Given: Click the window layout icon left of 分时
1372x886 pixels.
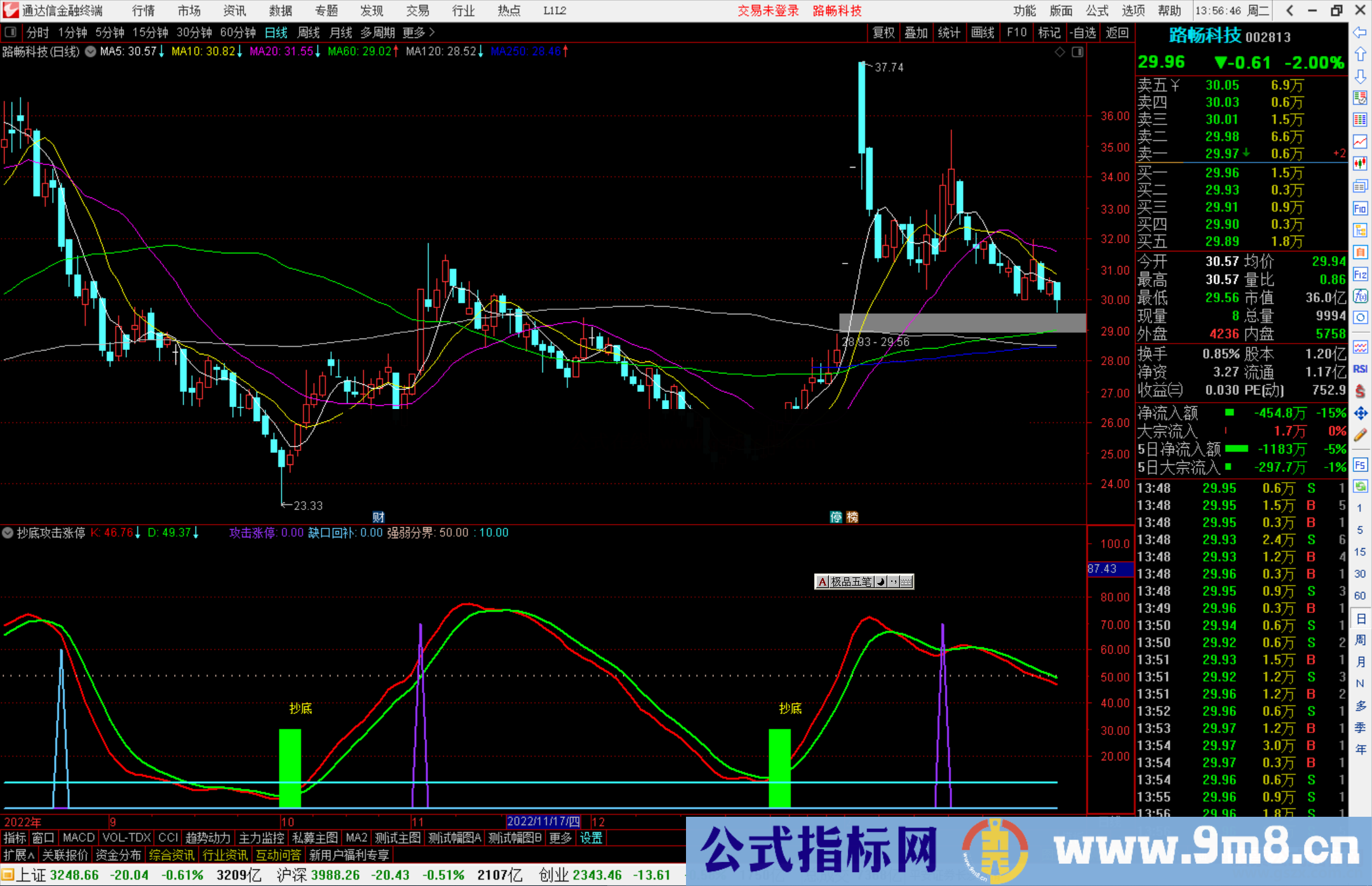Looking at the screenshot, I should (x=10, y=32).
